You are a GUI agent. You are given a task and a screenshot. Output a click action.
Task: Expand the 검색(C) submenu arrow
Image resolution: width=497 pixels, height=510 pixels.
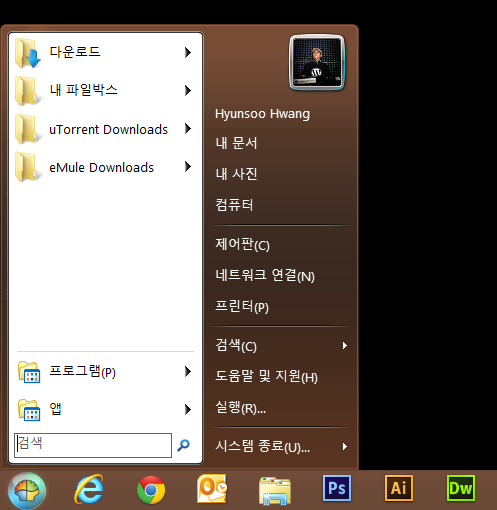pos(345,345)
